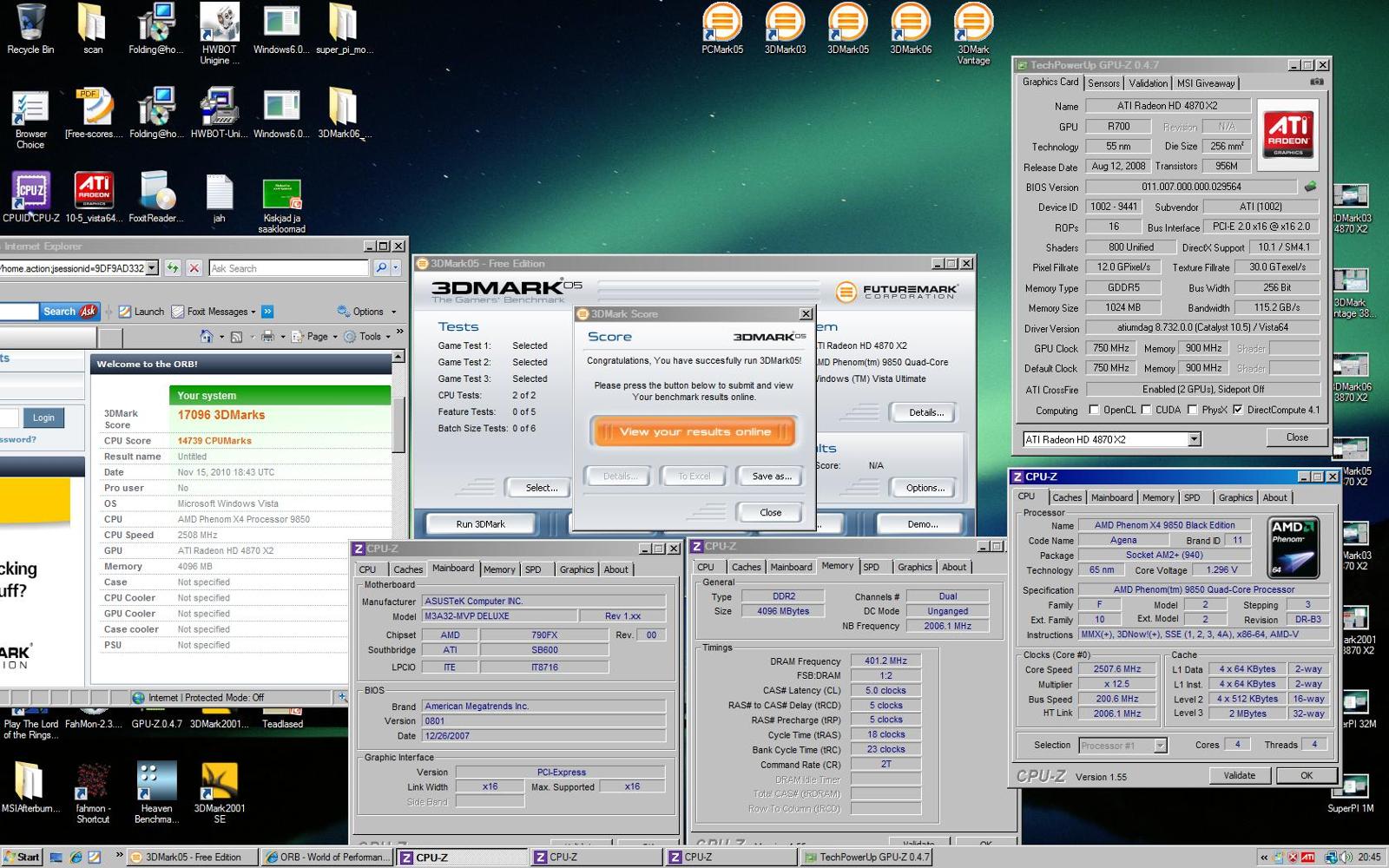Click the Internet Explorer refresh icon
1389x868 pixels.
coord(173,268)
